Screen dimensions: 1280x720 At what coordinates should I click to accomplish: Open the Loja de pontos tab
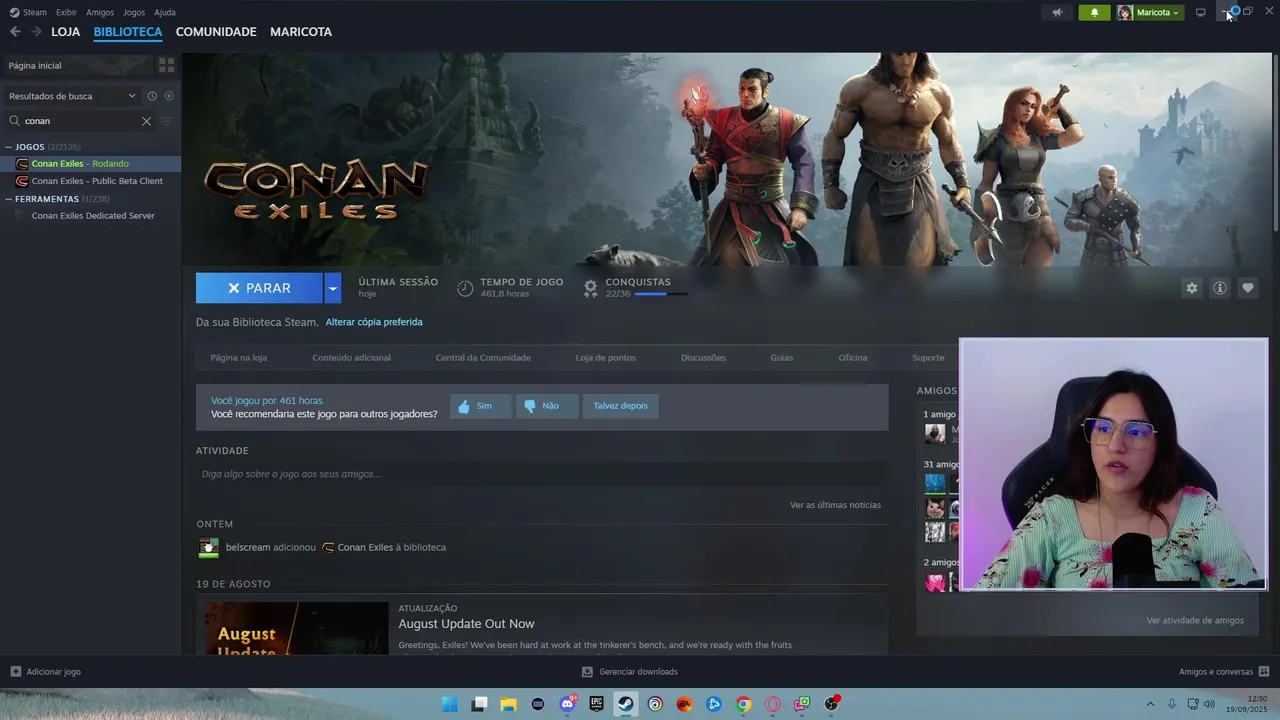tap(606, 358)
